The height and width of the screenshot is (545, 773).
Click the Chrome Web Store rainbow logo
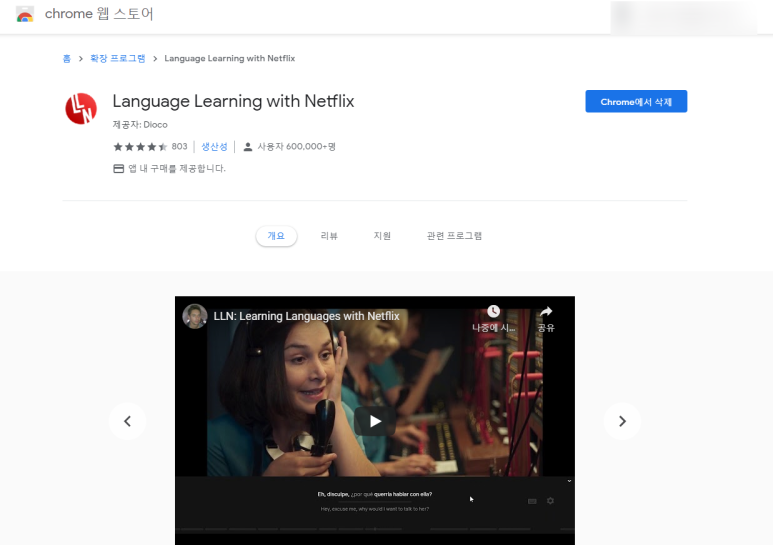click(x=25, y=14)
